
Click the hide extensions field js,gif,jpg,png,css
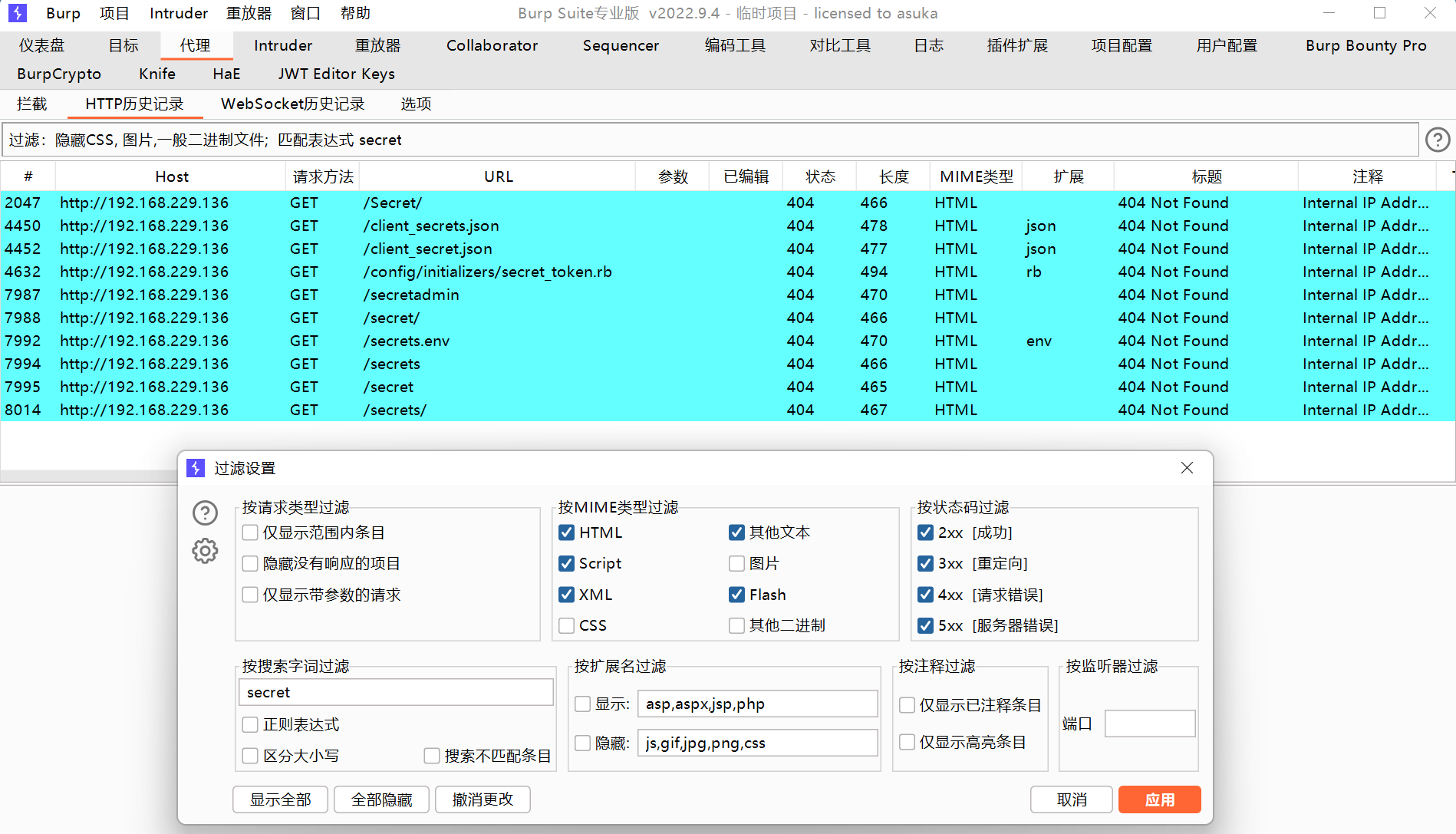758,743
